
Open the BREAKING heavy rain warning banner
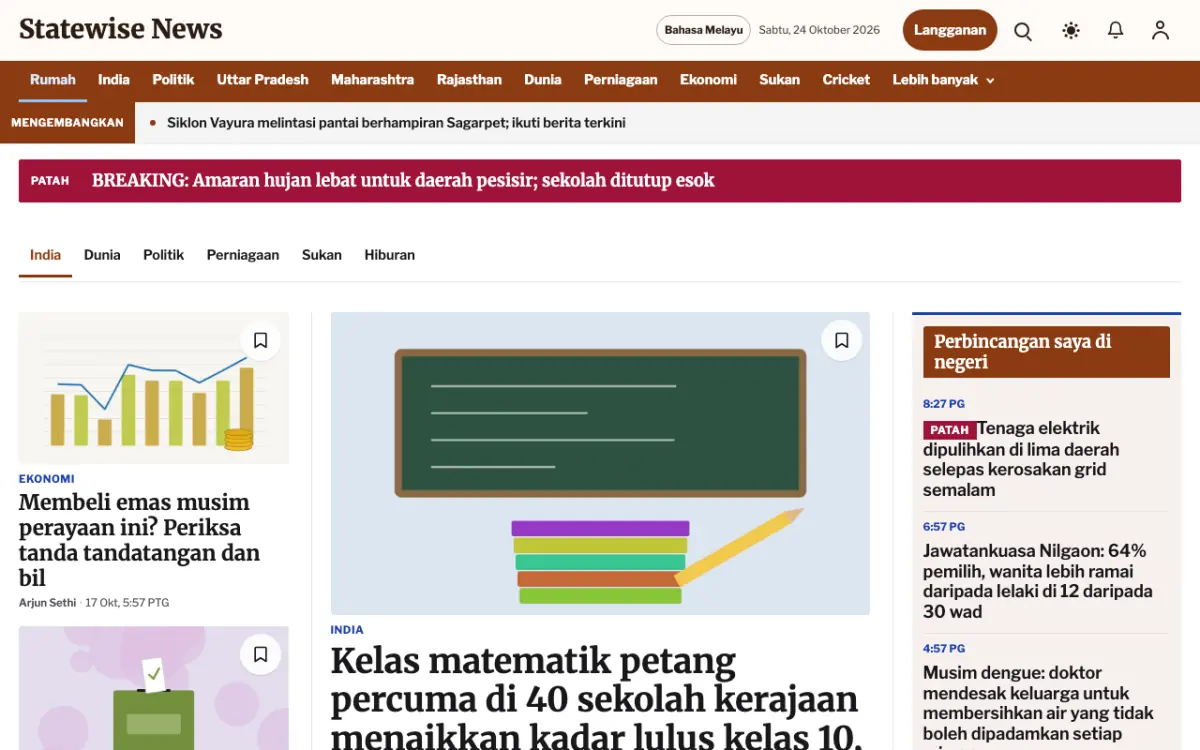point(599,181)
